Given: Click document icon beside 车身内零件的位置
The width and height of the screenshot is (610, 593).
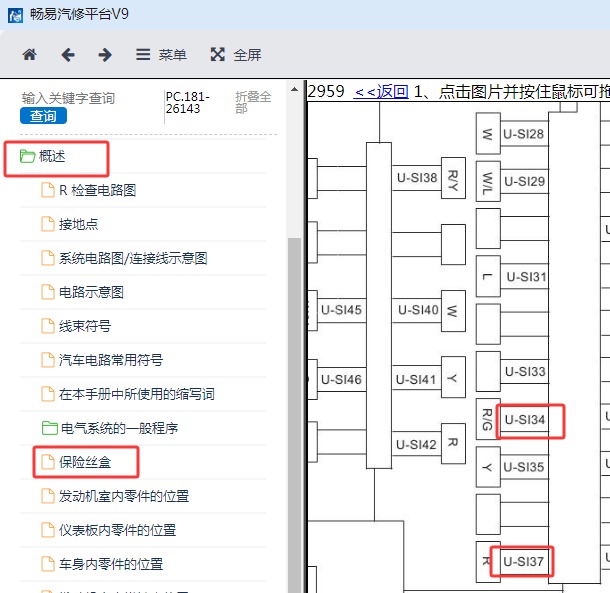Looking at the screenshot, I should point(48,564).
